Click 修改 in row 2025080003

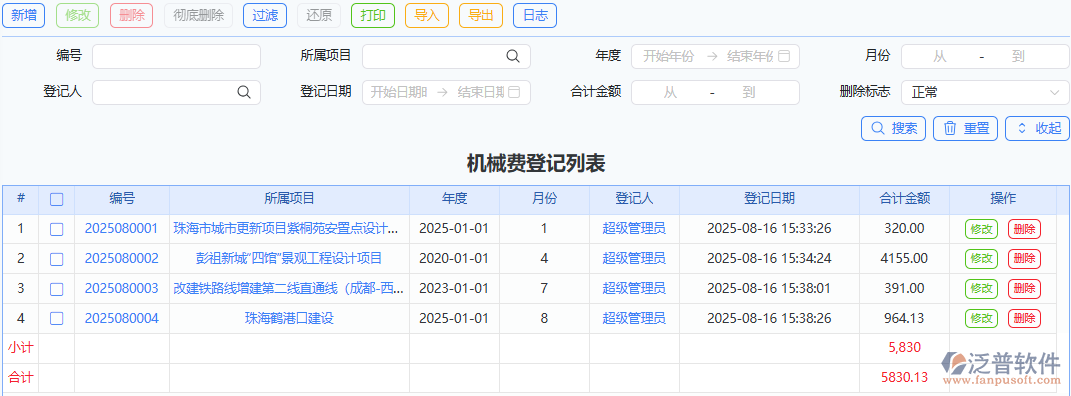pos(981,289)
